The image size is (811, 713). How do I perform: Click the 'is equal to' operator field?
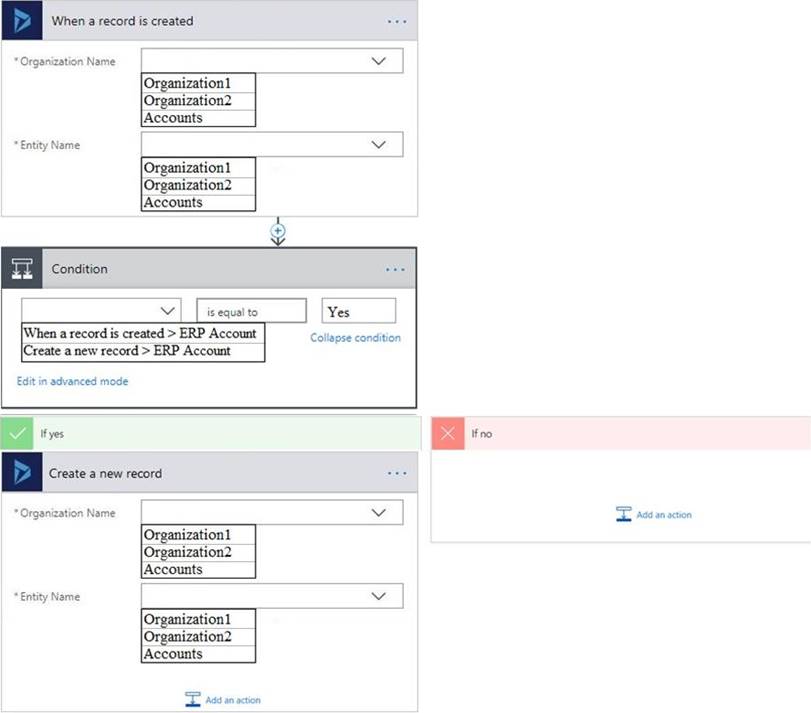(251, 312)
